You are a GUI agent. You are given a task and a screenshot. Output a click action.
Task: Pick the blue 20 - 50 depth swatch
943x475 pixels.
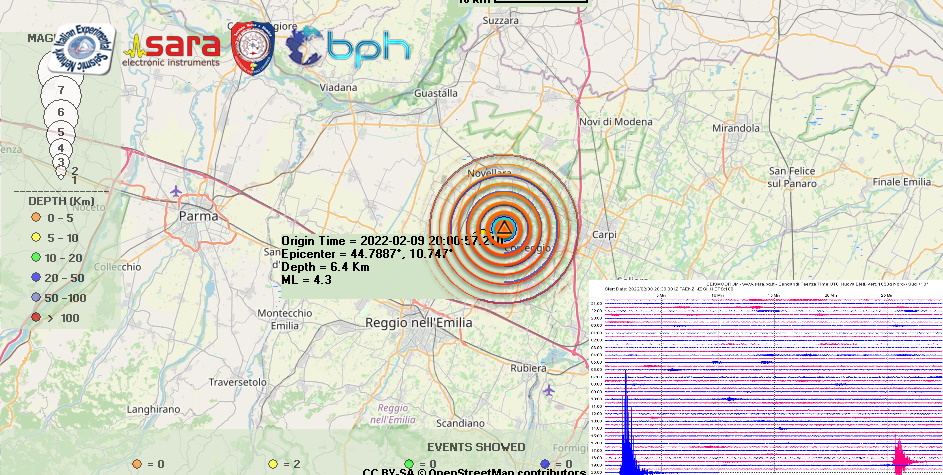(36, 277)
